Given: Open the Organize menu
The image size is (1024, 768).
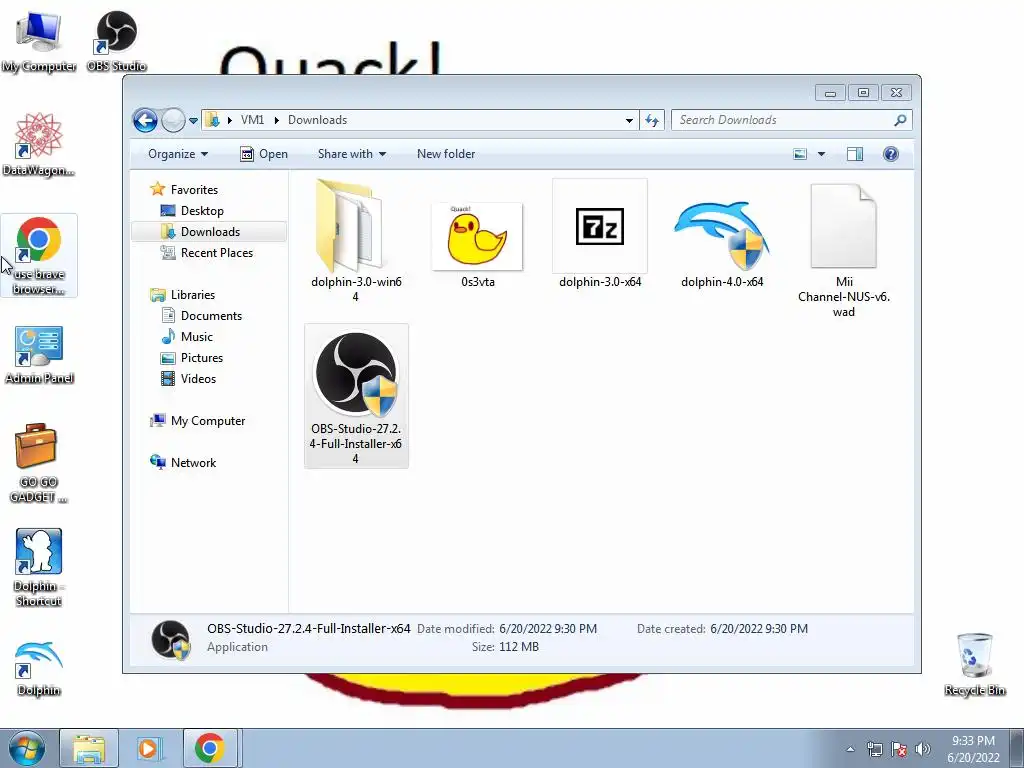Looking at the screenshot, I should click(x=178, y=154).
